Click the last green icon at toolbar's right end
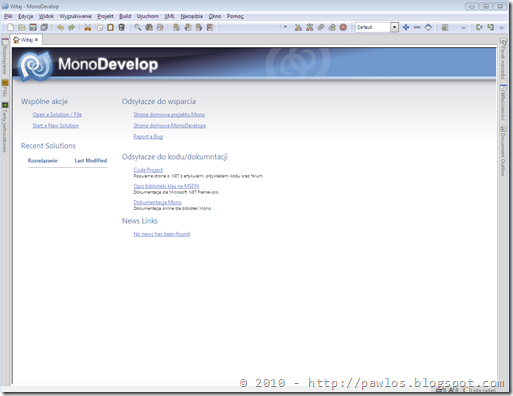This screenshot has height=396, width=513. point(490,27)
